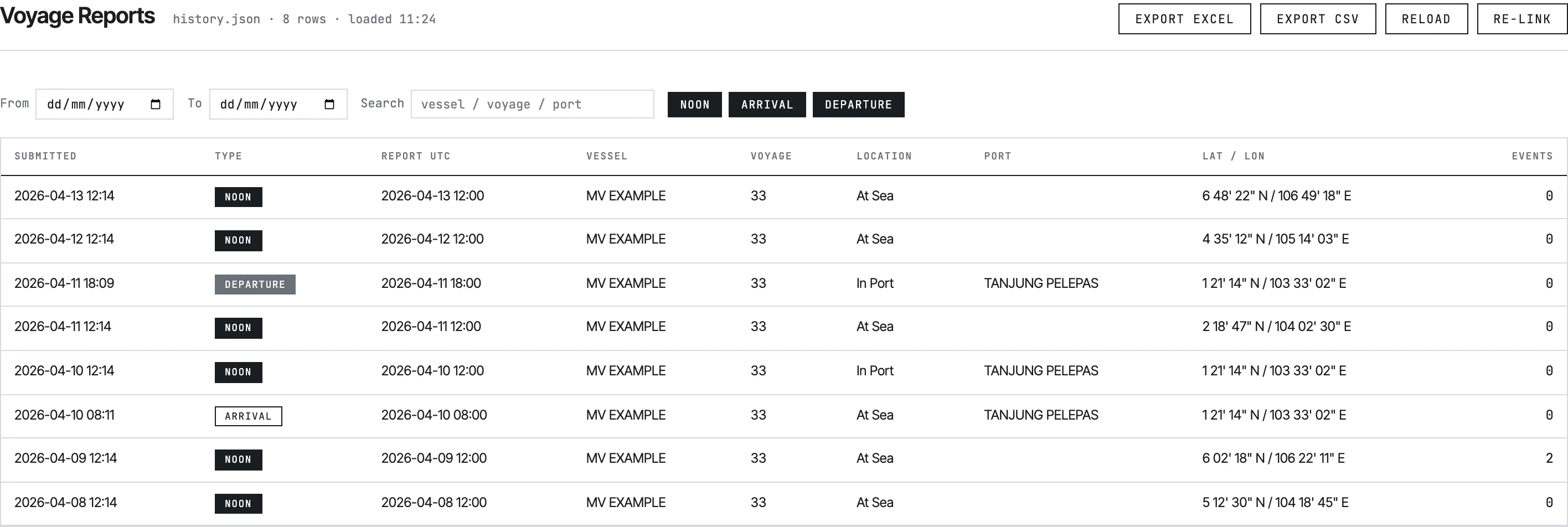Select the row submitted 2026-04-13 12:14

784,197
